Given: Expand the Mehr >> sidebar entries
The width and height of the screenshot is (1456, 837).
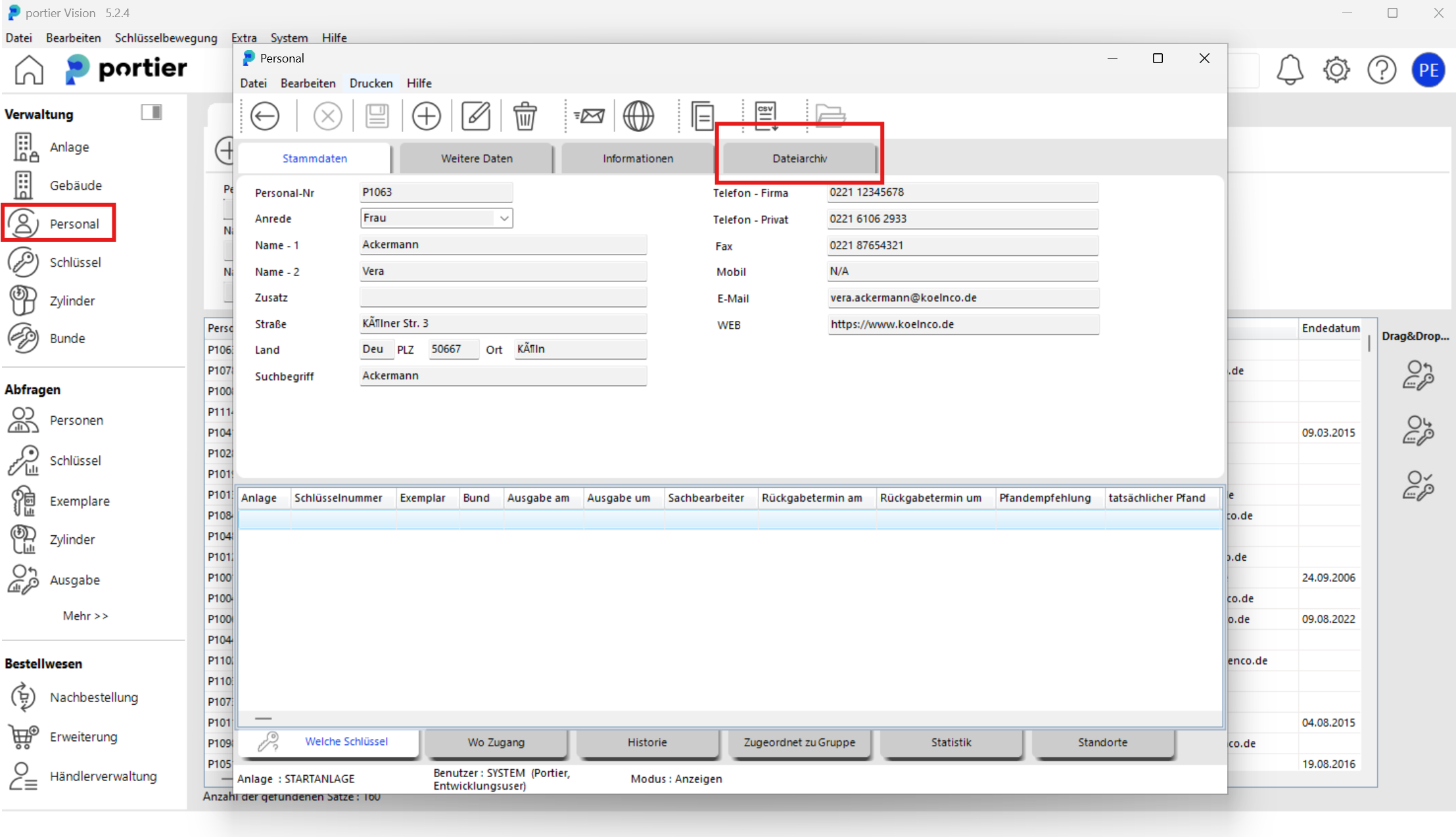Looking at the screenshot, I should (85, 616).
